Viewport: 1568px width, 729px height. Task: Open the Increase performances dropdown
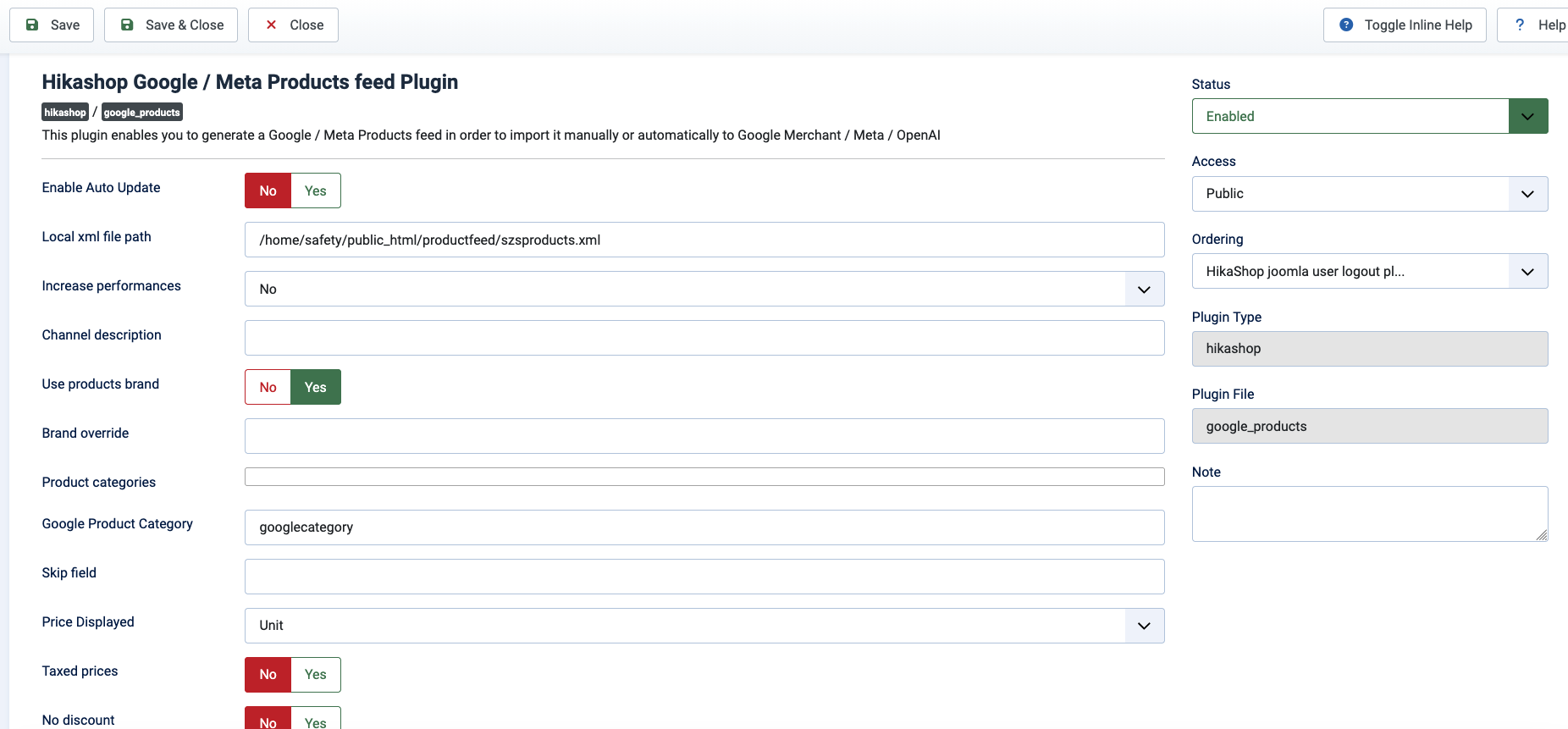[x=704, y=290]
